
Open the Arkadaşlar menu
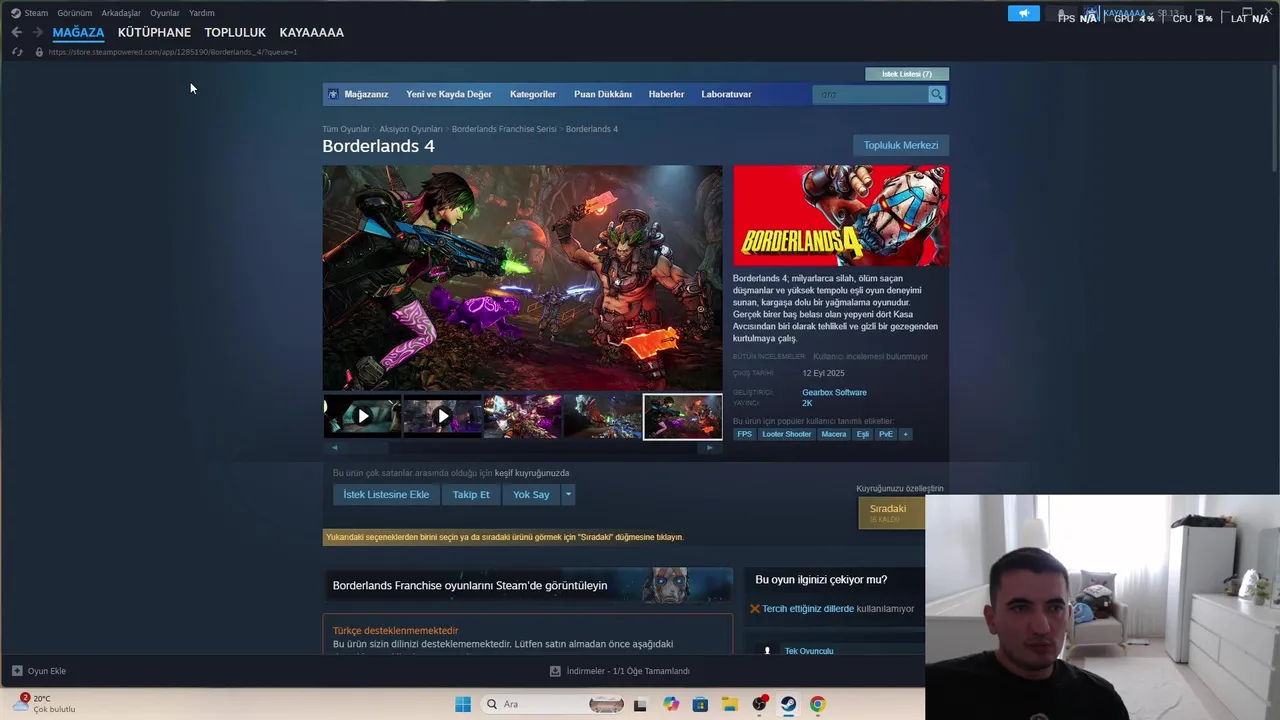(121, 13)
